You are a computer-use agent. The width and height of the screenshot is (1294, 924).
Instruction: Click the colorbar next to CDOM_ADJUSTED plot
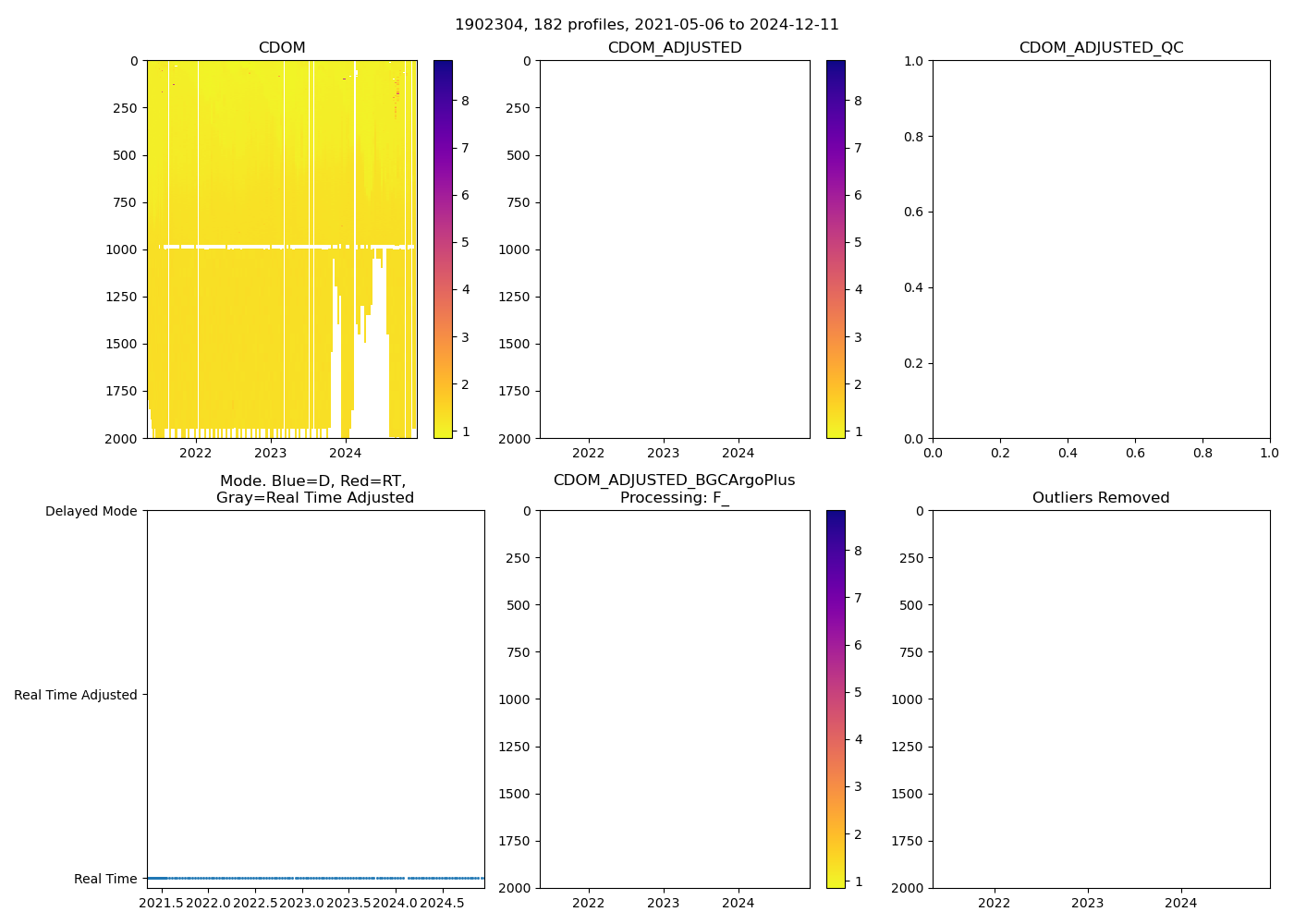point(836,249)
